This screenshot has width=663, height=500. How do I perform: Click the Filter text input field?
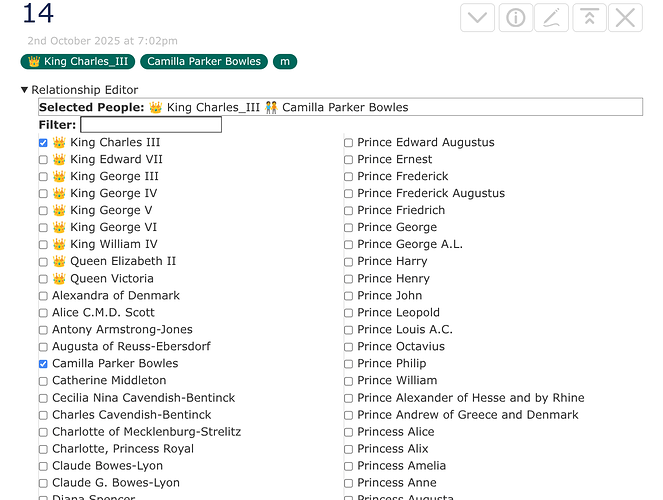[150, 125]
